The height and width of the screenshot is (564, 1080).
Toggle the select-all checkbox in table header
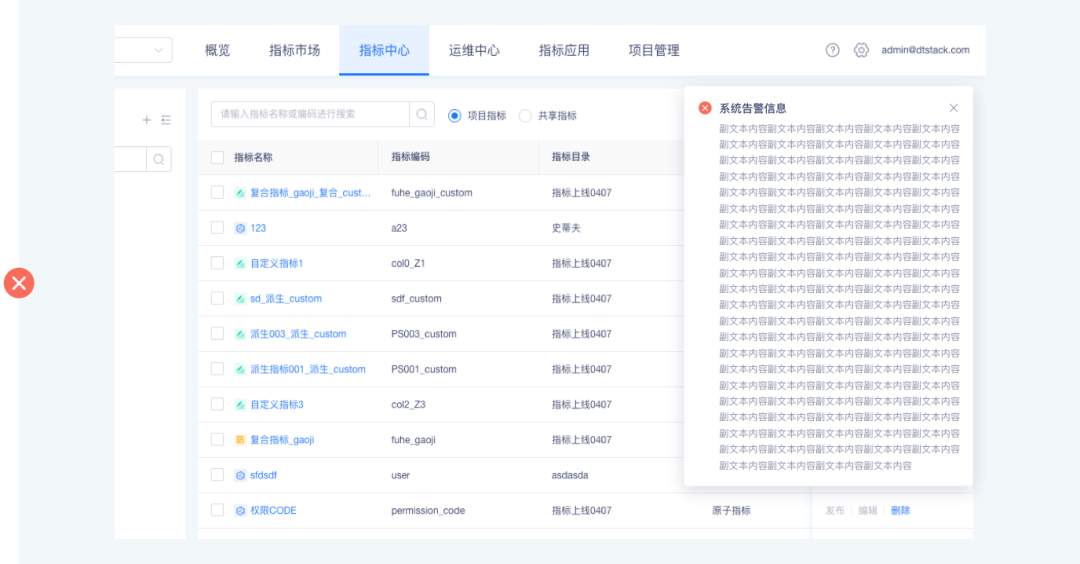pos(217,157)
